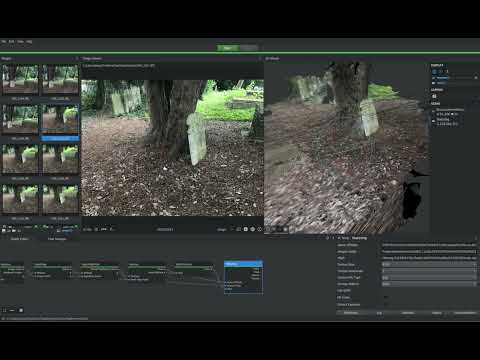
Task: Toggle the Fill Holes checkbox
Action: click(386, 297)
